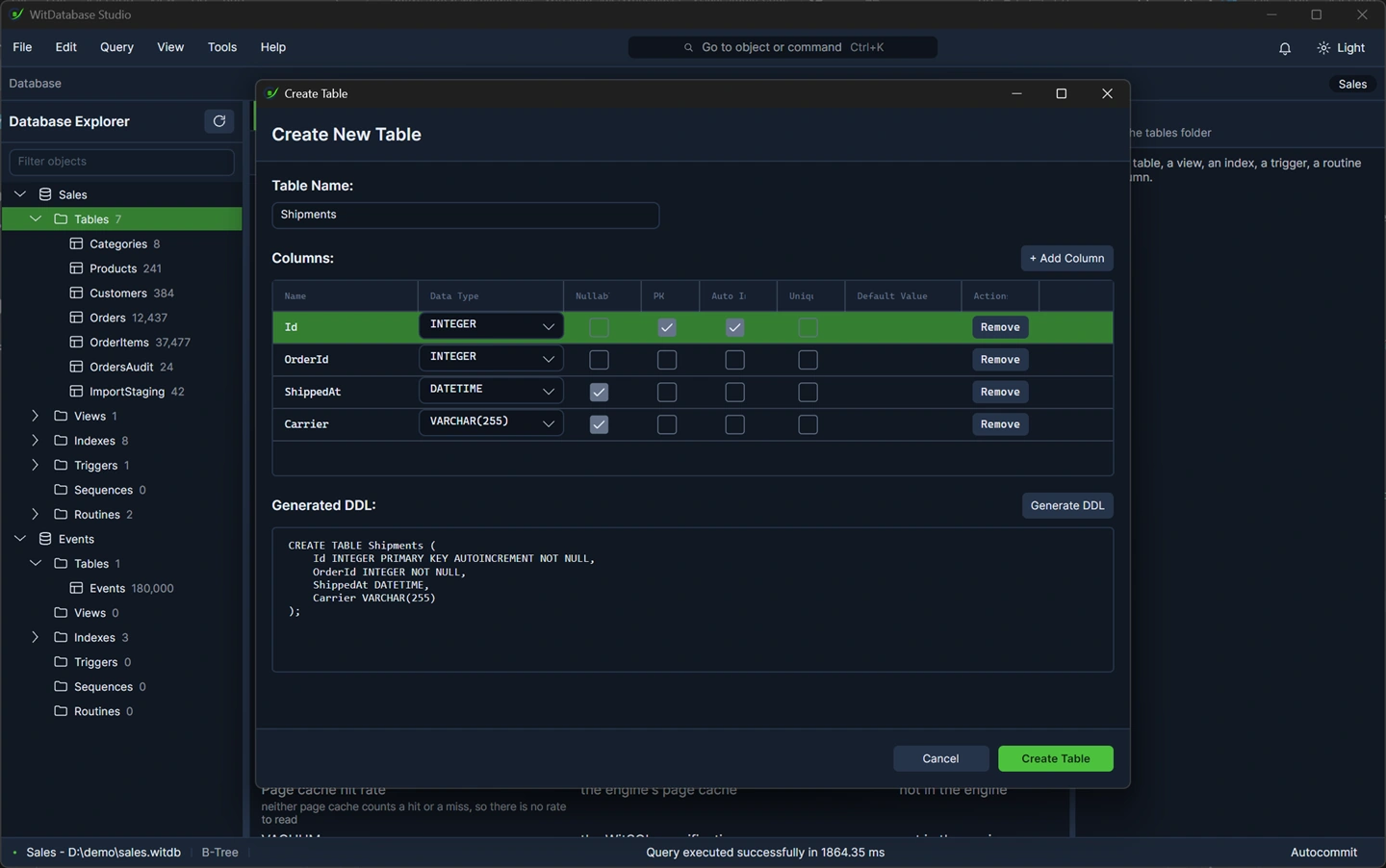The height and width of the screenshot is (868, 1386).
Task: Open the Edit menu
Action: (x=66, y=47)
